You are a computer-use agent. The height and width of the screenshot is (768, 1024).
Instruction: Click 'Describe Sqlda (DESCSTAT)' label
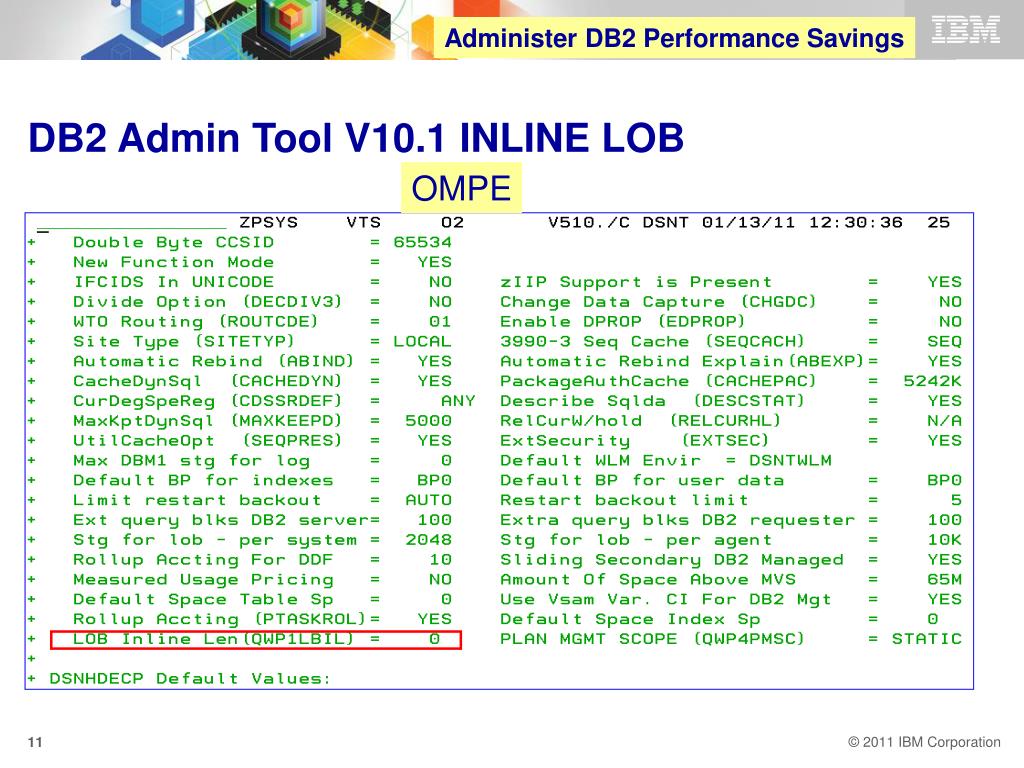[x=652, y=401]
